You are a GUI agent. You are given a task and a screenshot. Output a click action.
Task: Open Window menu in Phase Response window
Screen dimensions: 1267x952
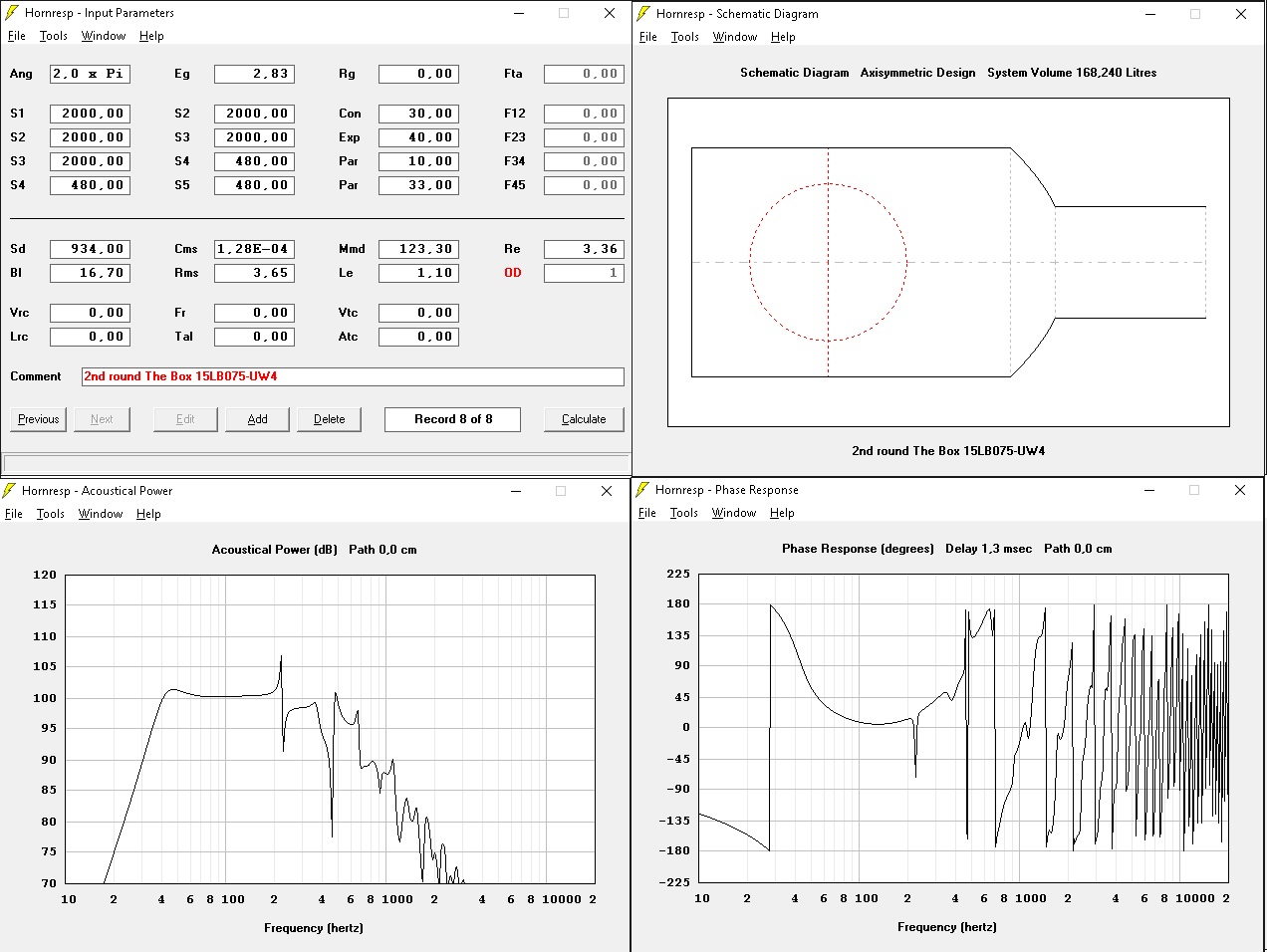click(x=734, y=513)
